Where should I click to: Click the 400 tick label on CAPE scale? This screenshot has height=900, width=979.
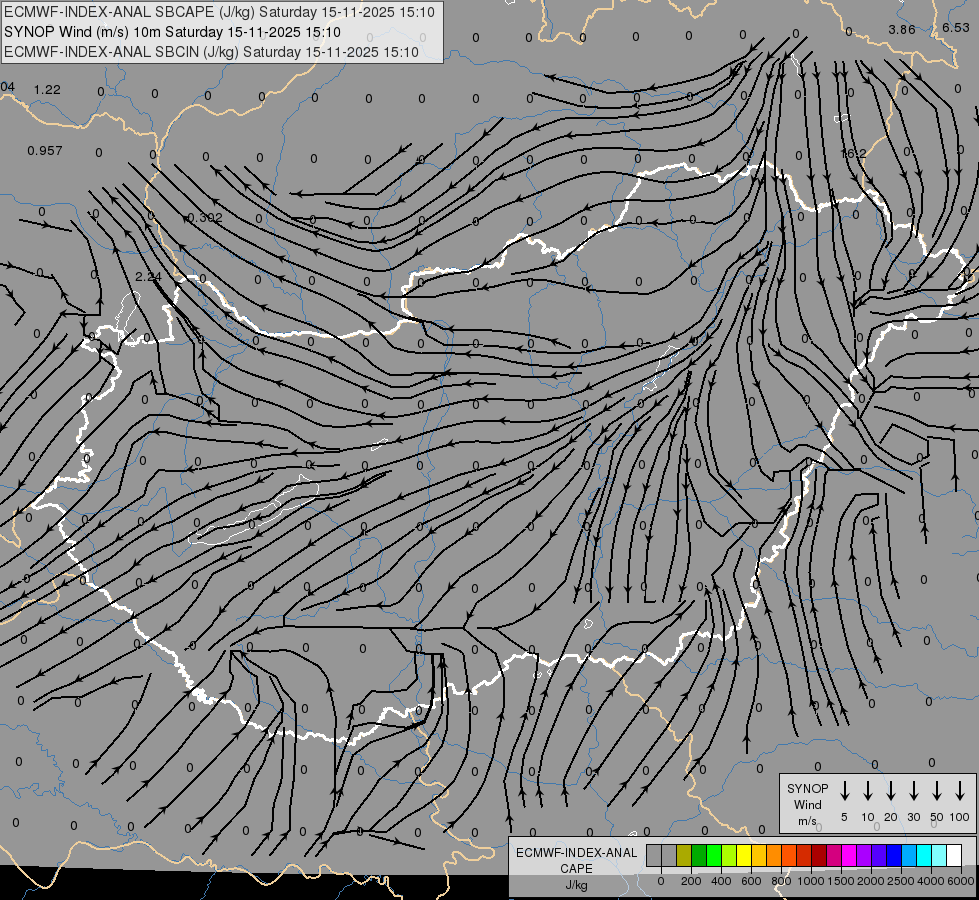[x=721, y=881]
